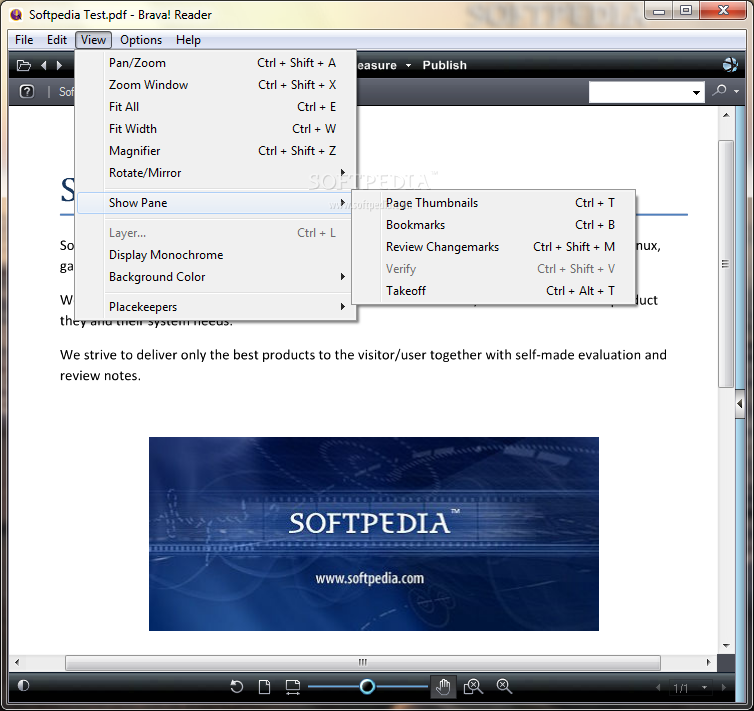The width and height of the screenshot is (754, 711).
Task: Go to previous document arrow icon
Action: tap(44, 65)
